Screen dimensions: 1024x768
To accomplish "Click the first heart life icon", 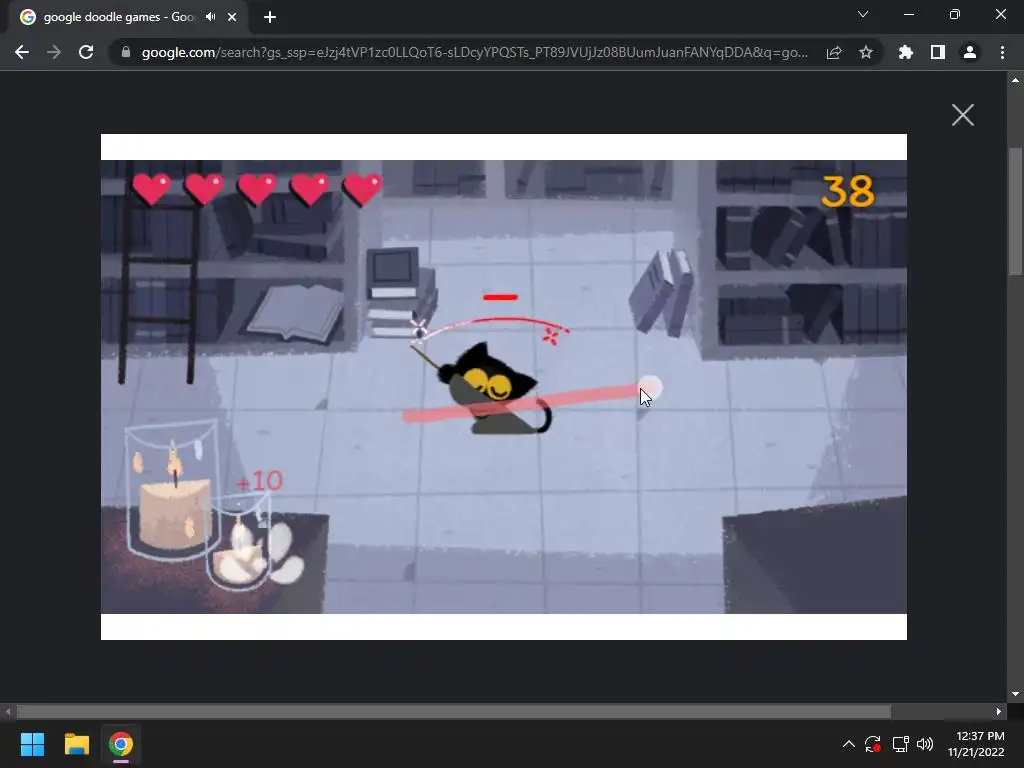I will 152,189.
